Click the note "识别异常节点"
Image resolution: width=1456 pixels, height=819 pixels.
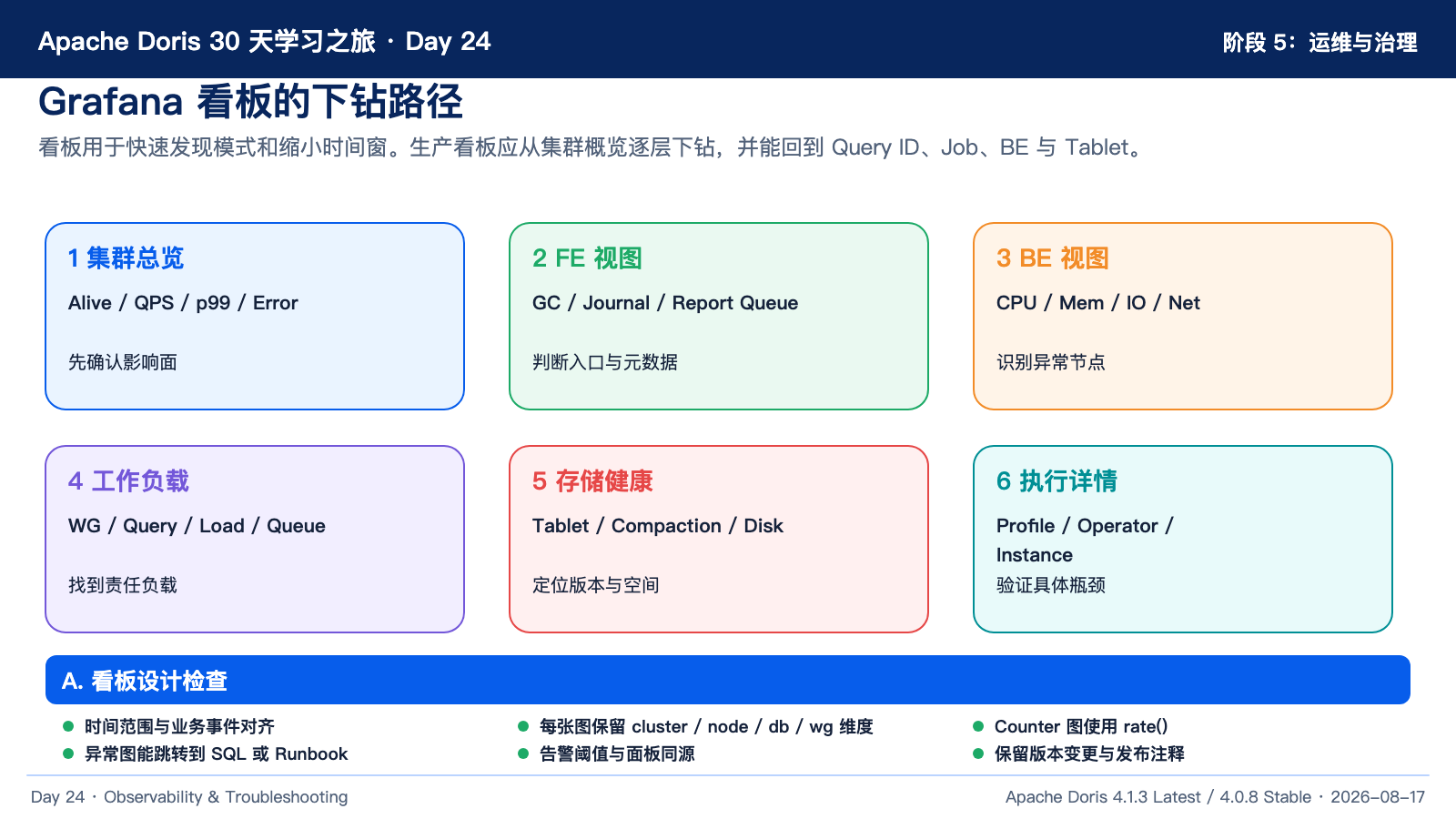coord(1051,362)
